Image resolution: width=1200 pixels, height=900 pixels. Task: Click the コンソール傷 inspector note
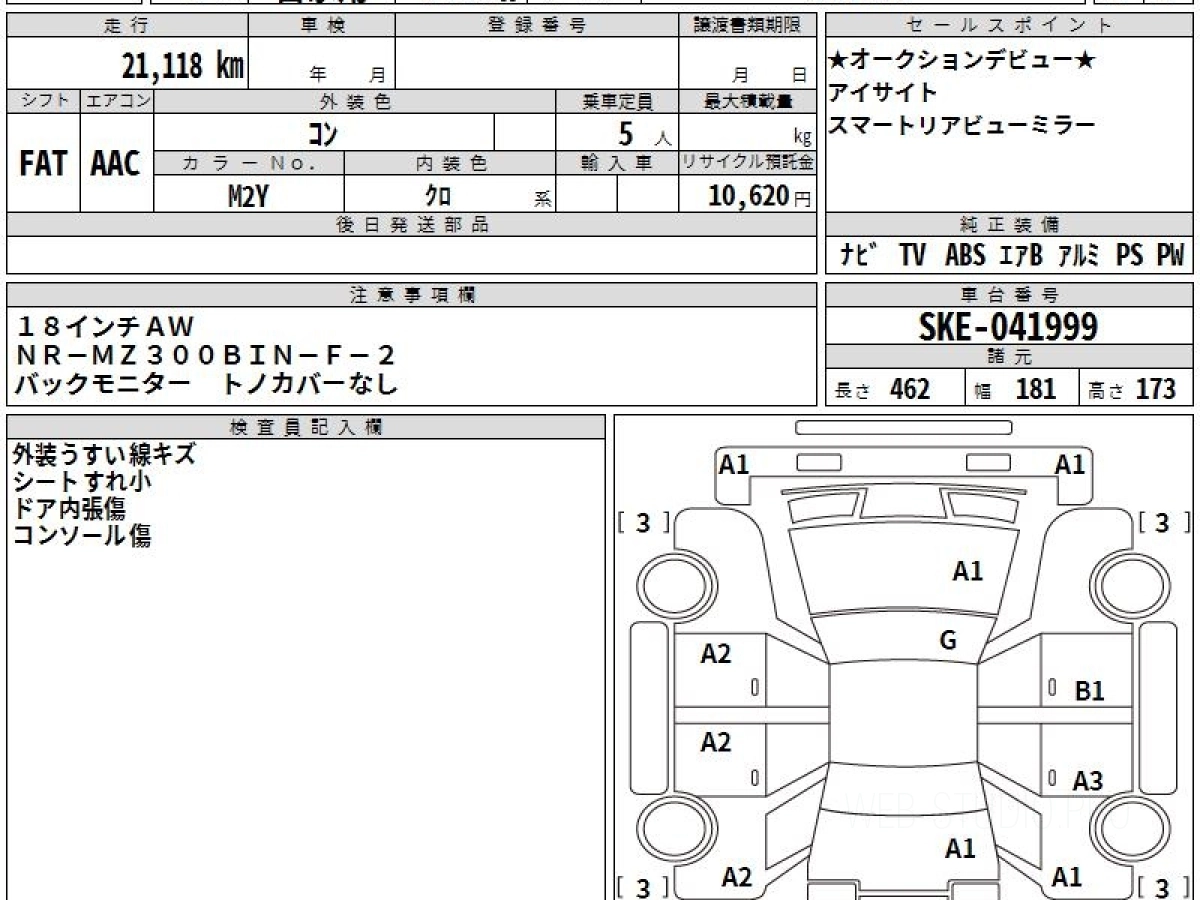coord(82,535)
